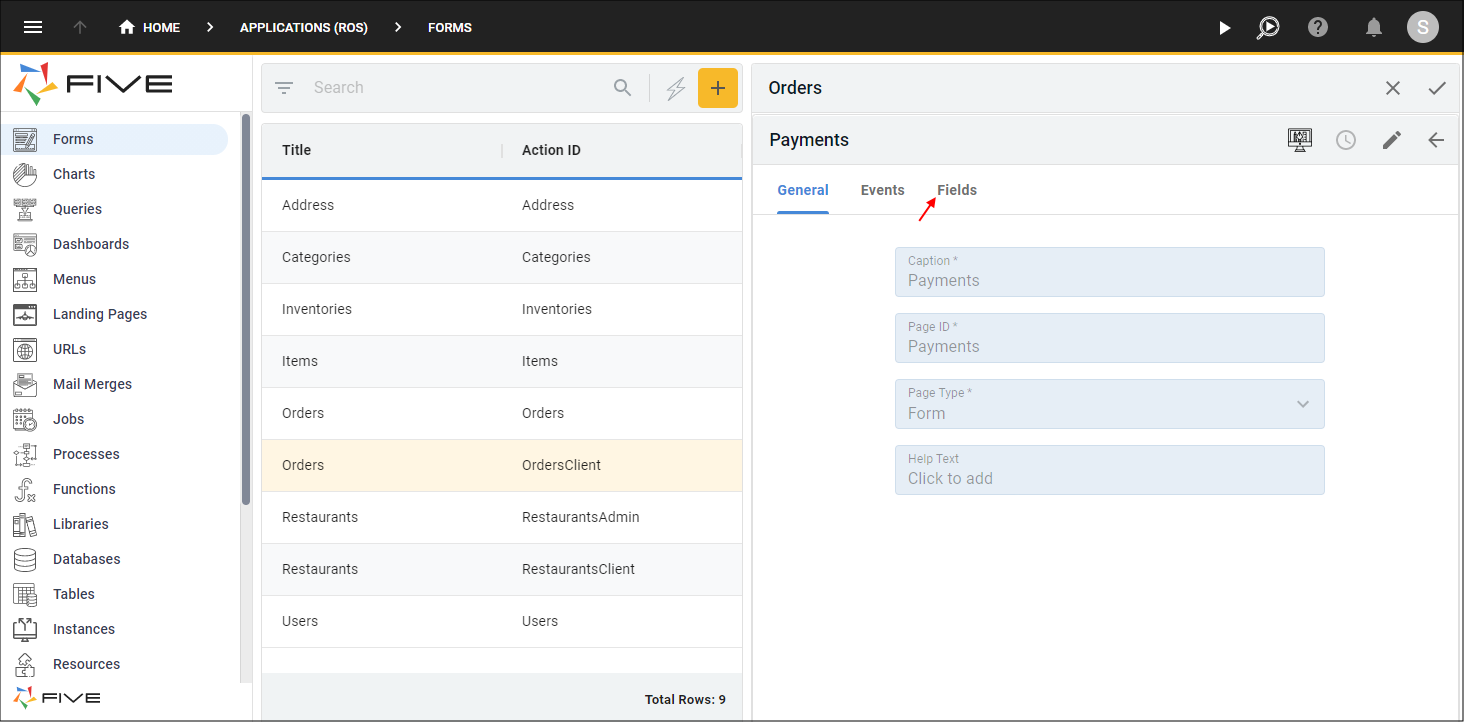The image size is (1464, 722).
Task: Select the RestaurantsClient row
Action: pyautogui.click(x=502, y=569)
